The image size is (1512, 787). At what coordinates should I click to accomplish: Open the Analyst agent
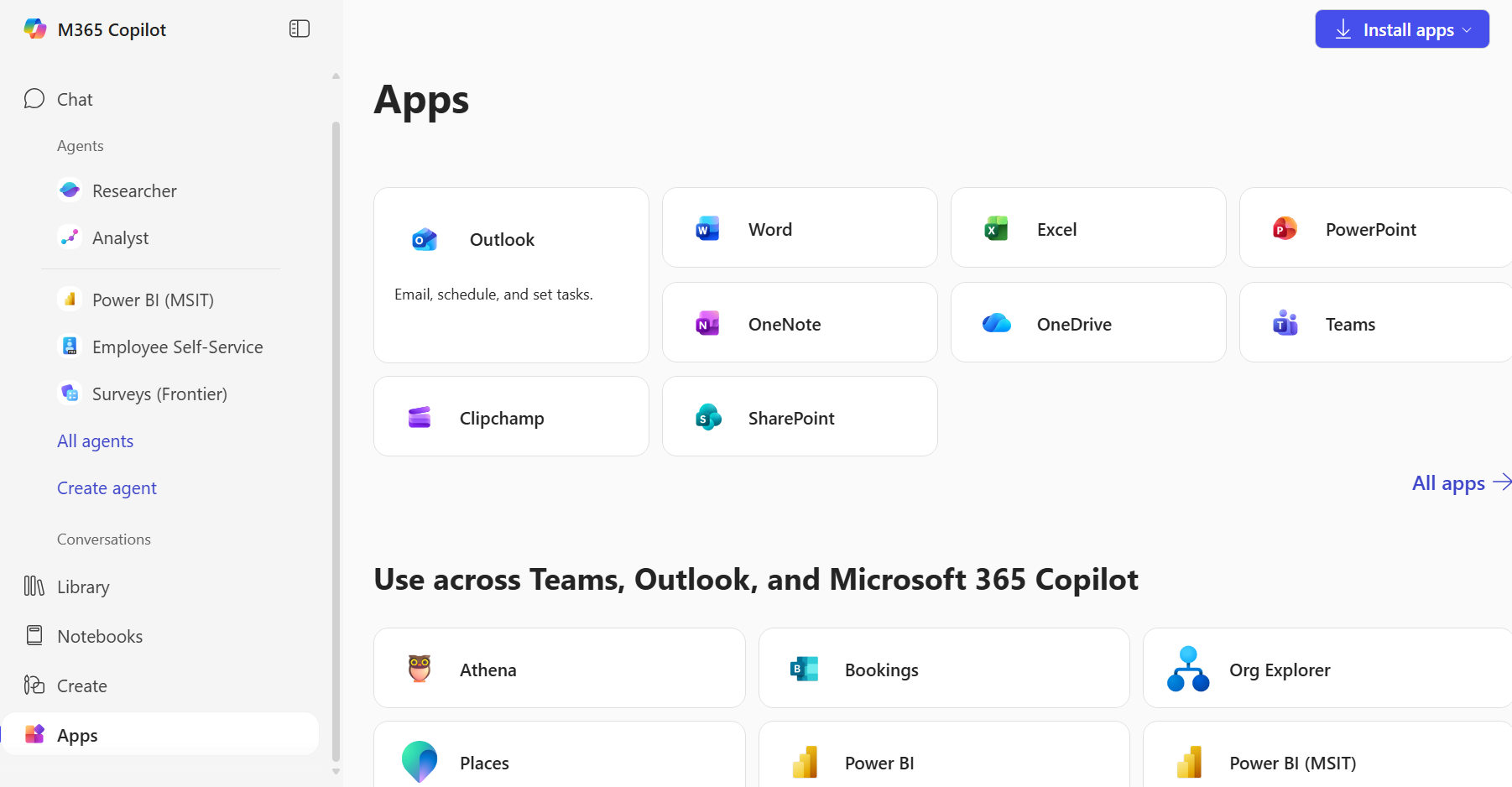coord(120,237)
